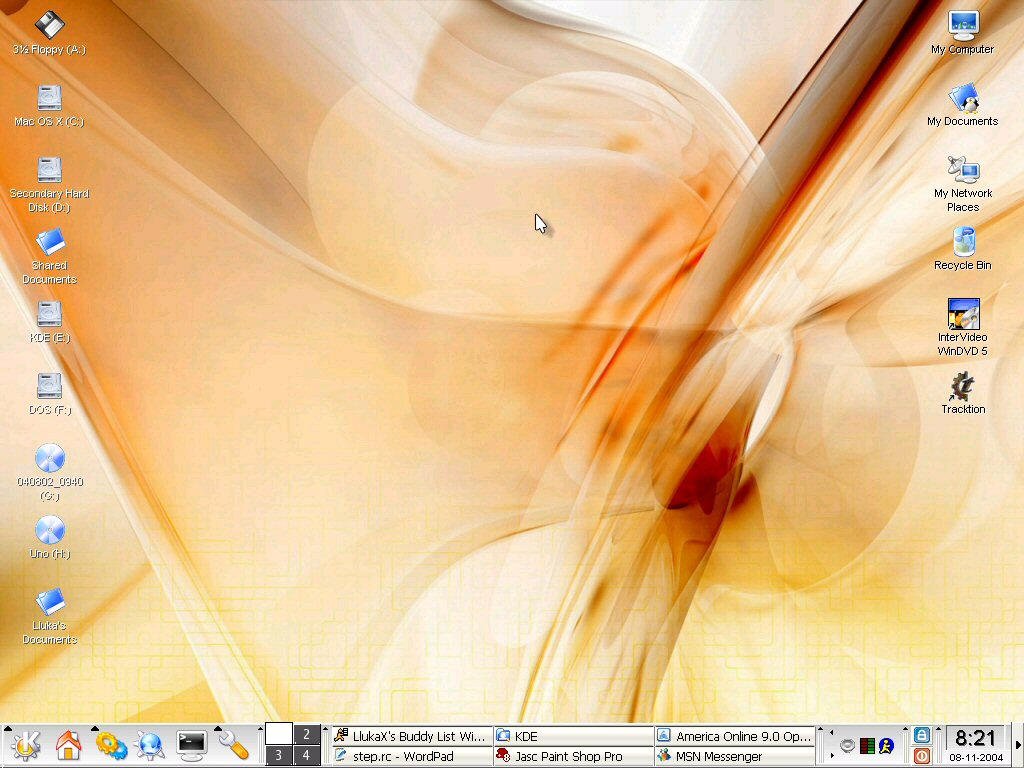This screenshot has height=768, width=1024.
Task: Launch the Konqueror globe icon in the panel
Action: (x=150, y=746)
